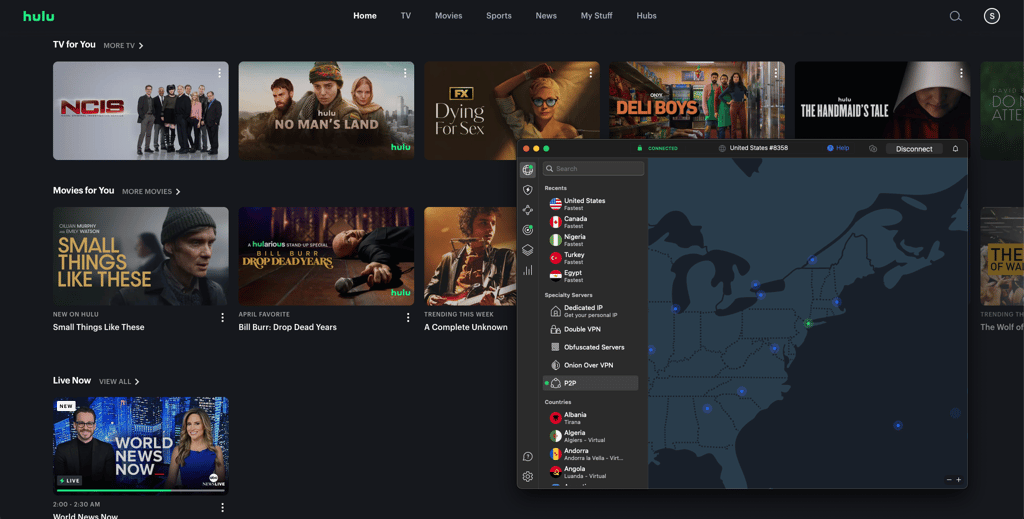The height and width of the screenshot is (519, 1024).
Task: Open the Hulu profile avatar S
Action: tap(991, 16)
